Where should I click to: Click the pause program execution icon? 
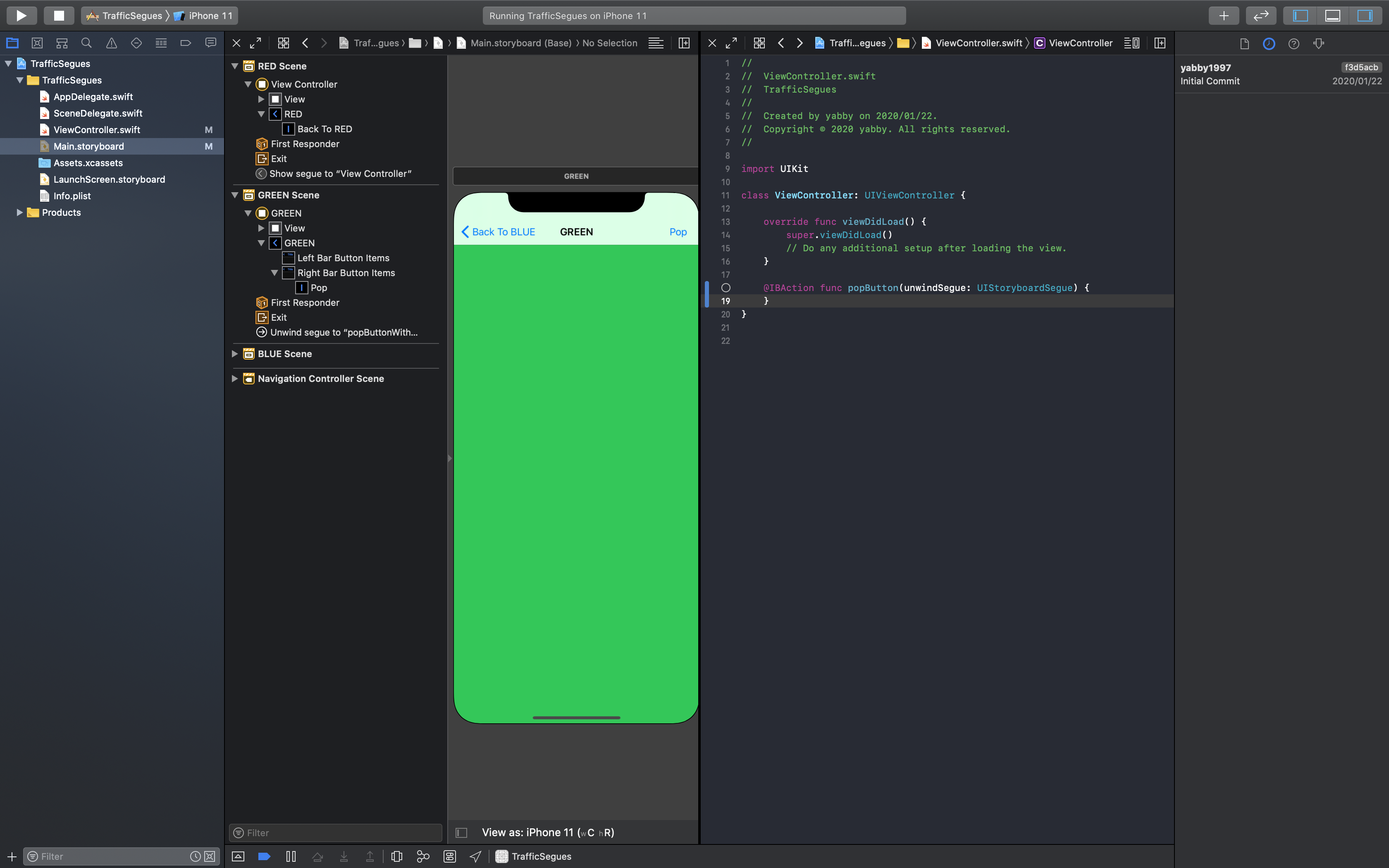pos(291,856)
